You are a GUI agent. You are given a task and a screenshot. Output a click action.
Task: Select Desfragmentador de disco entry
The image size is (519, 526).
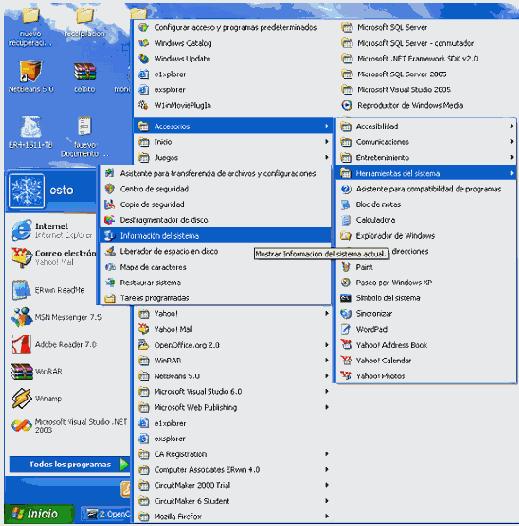pyautogui.click(x=215, y=220)
